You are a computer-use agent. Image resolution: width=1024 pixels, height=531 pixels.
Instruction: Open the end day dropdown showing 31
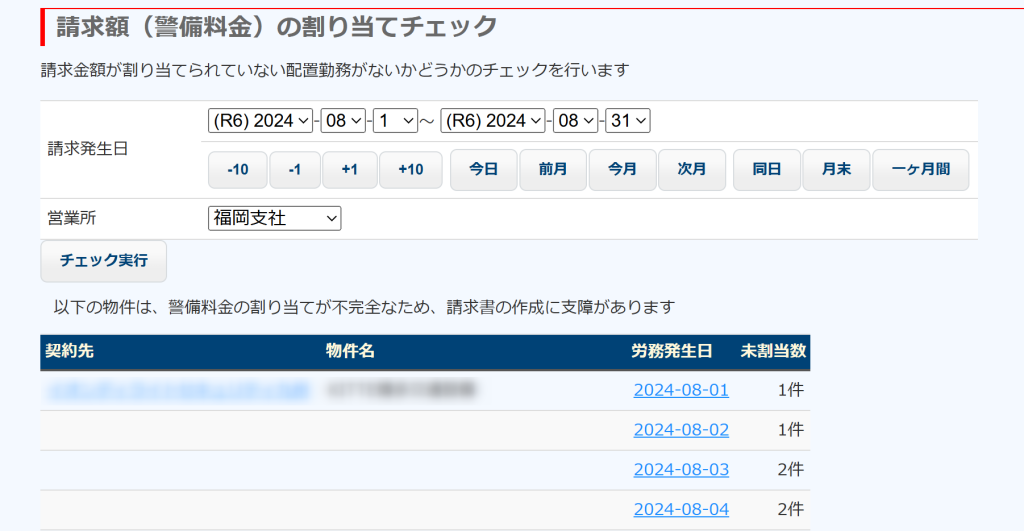627,121
